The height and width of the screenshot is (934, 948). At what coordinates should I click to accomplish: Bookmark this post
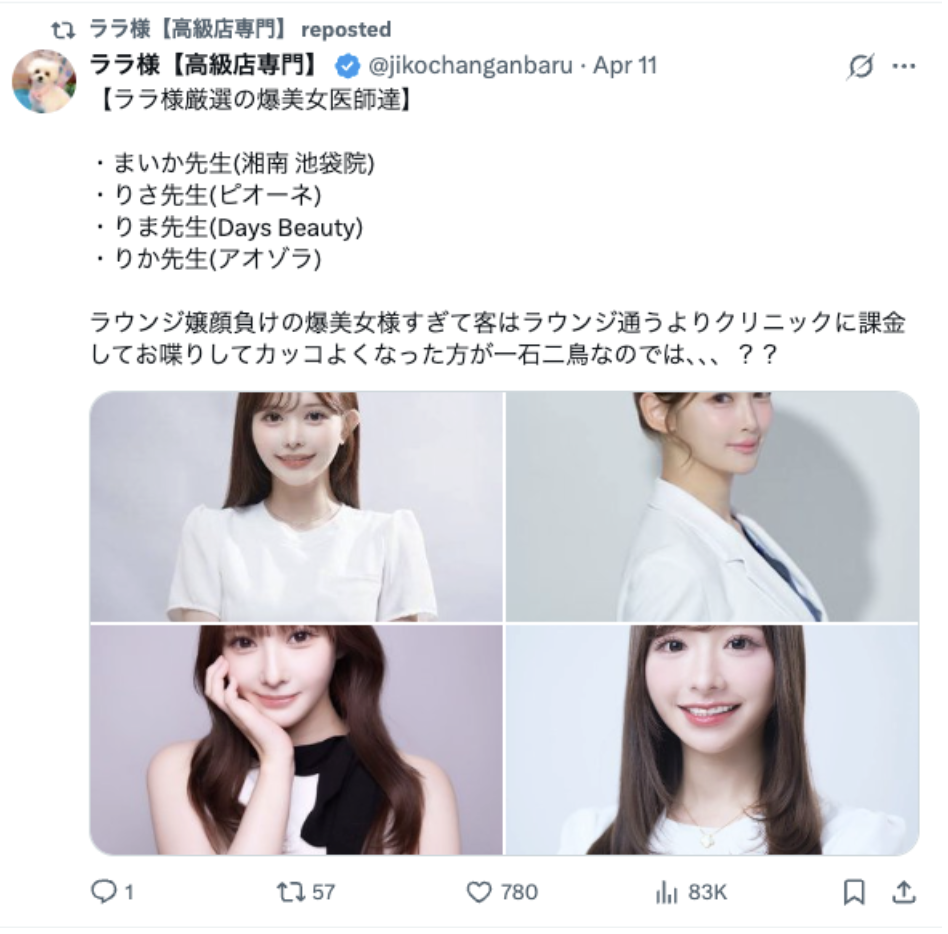tap(854, 892)
